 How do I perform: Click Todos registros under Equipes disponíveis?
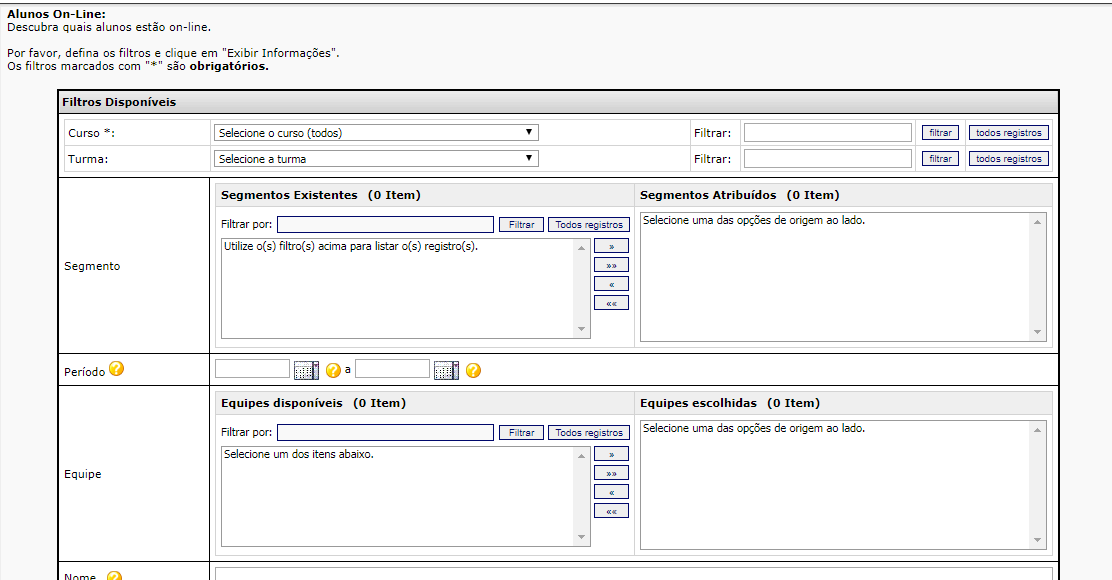(589, 433)
